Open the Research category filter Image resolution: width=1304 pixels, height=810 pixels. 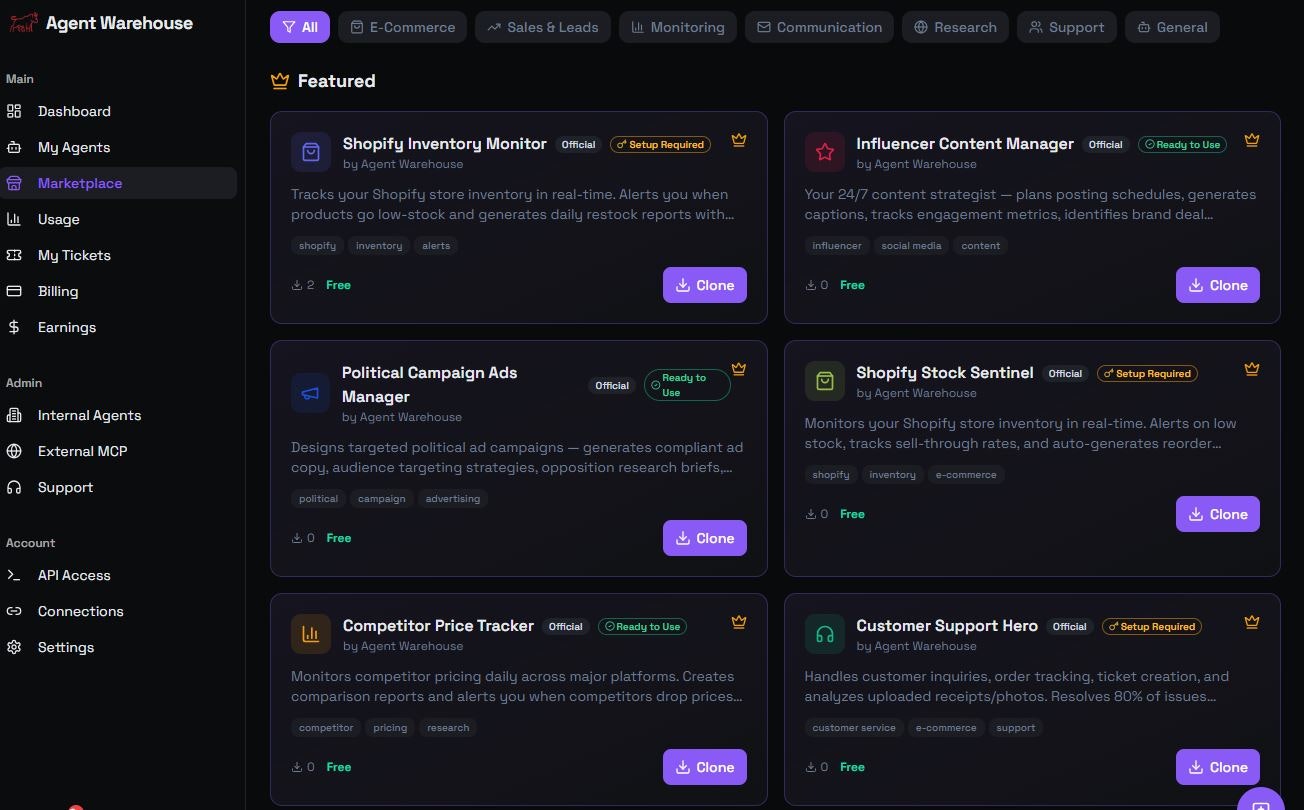(955, 27)
